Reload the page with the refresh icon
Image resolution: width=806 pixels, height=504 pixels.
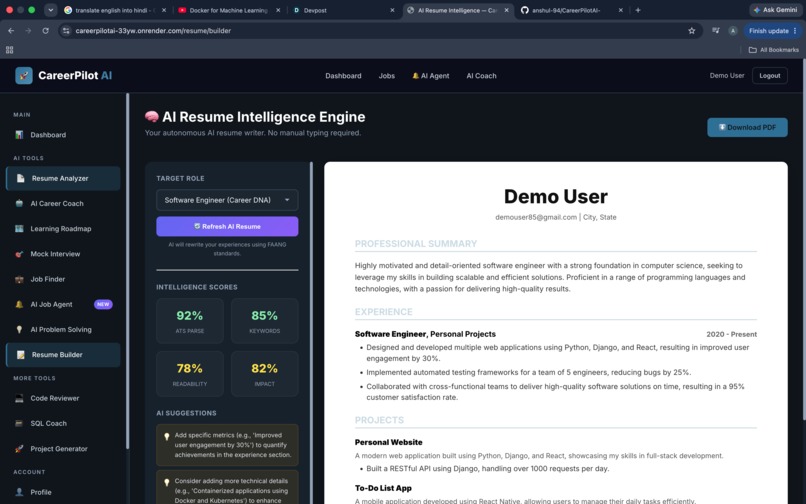[x=46, y=31]
